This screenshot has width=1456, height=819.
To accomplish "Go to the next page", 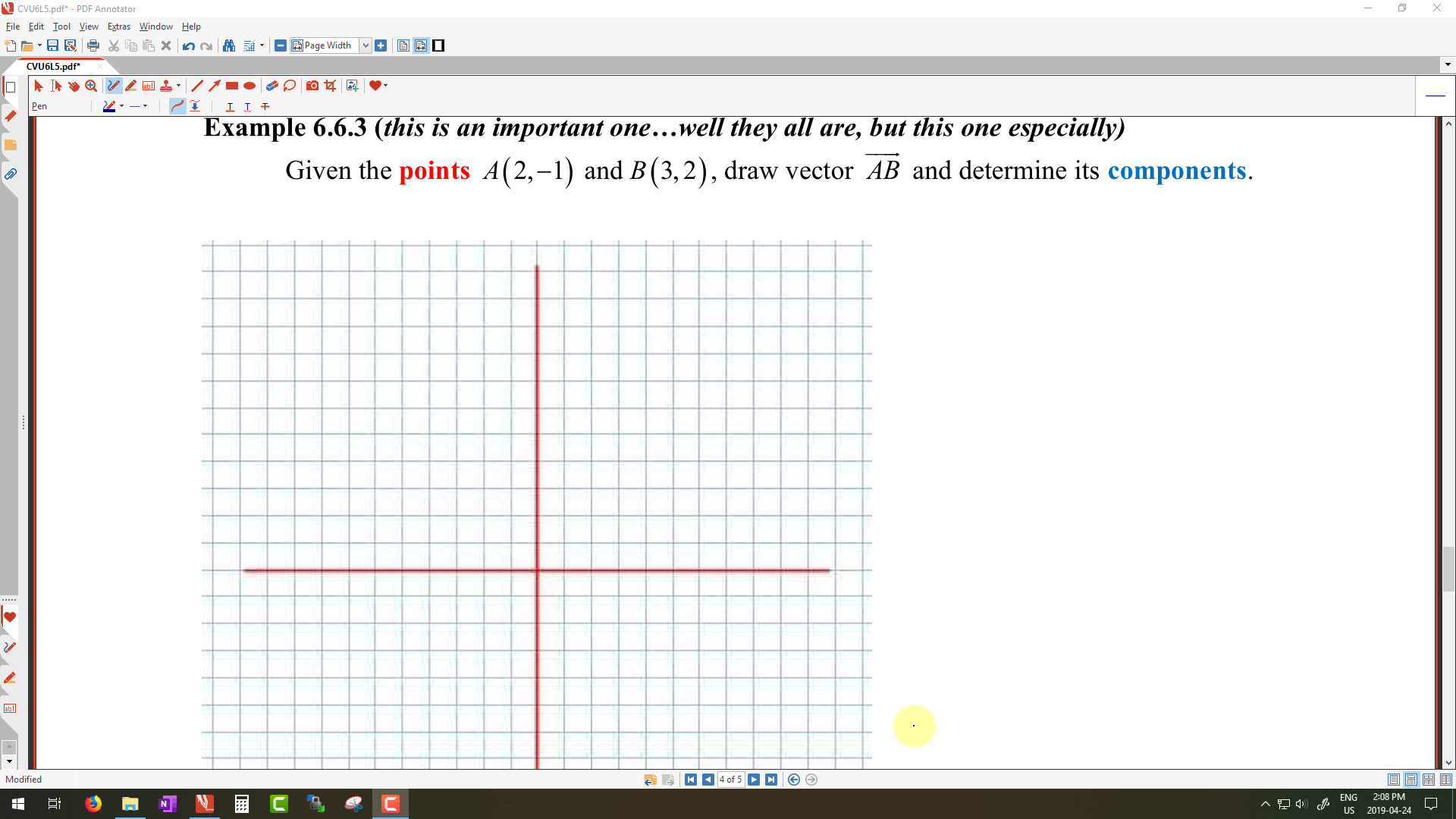I will pos(754,780).
